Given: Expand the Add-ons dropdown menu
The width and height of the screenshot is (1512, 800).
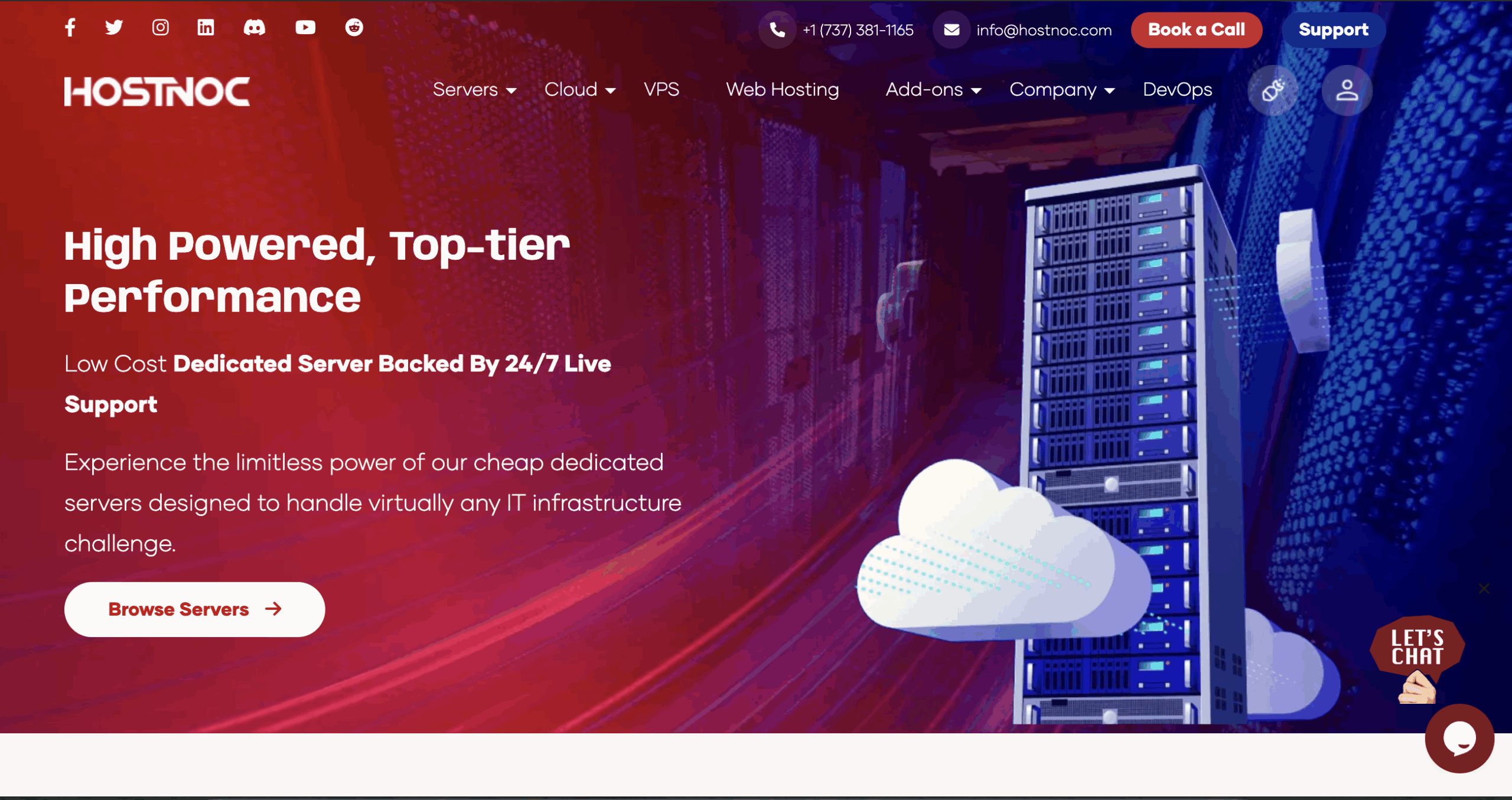Looking at the screenshot, I should point(933,90).
